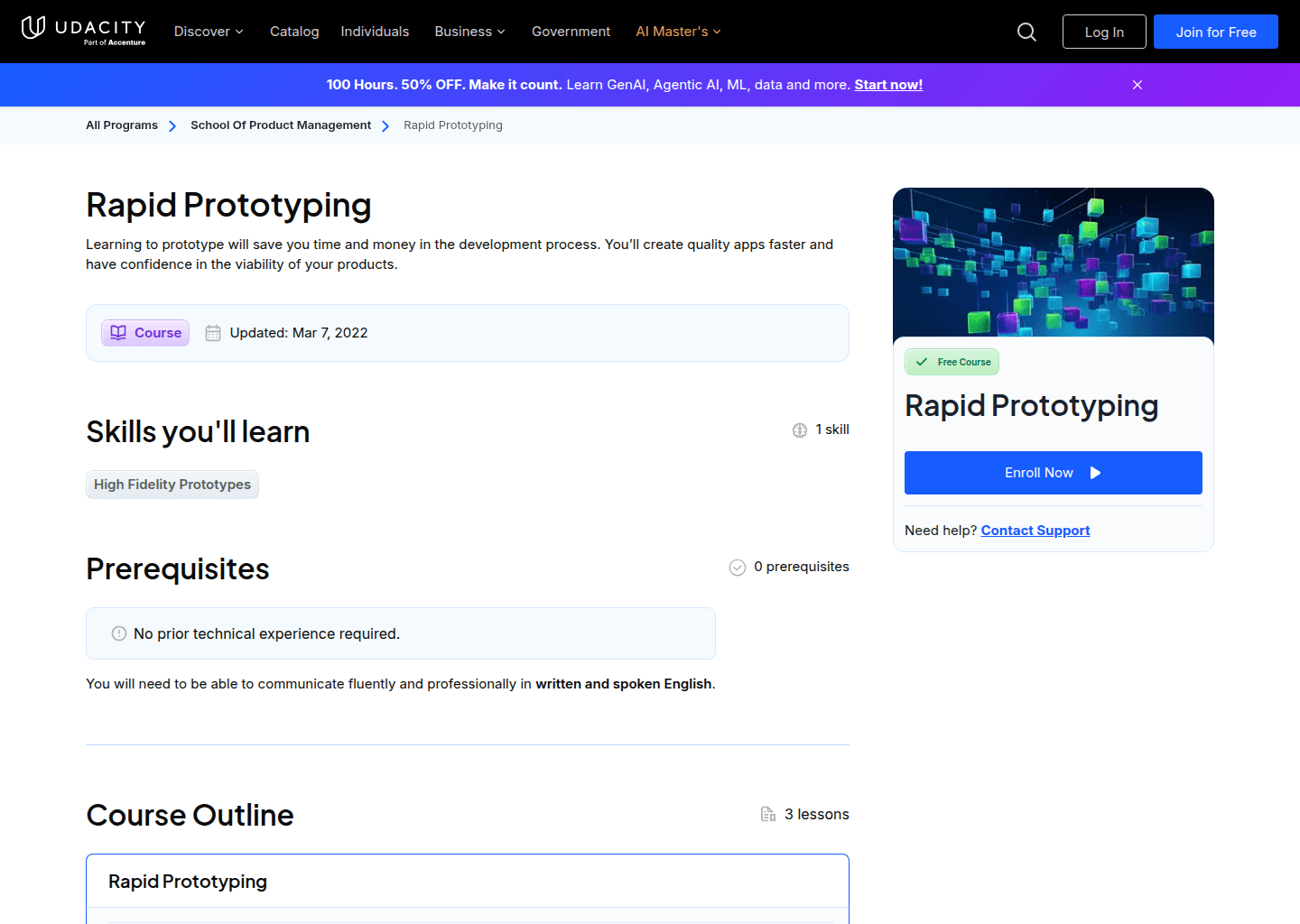This screenshot has width=1300, height=924.
Task: Click the green Free Course checkmark badge
Action: click(952, 361)
